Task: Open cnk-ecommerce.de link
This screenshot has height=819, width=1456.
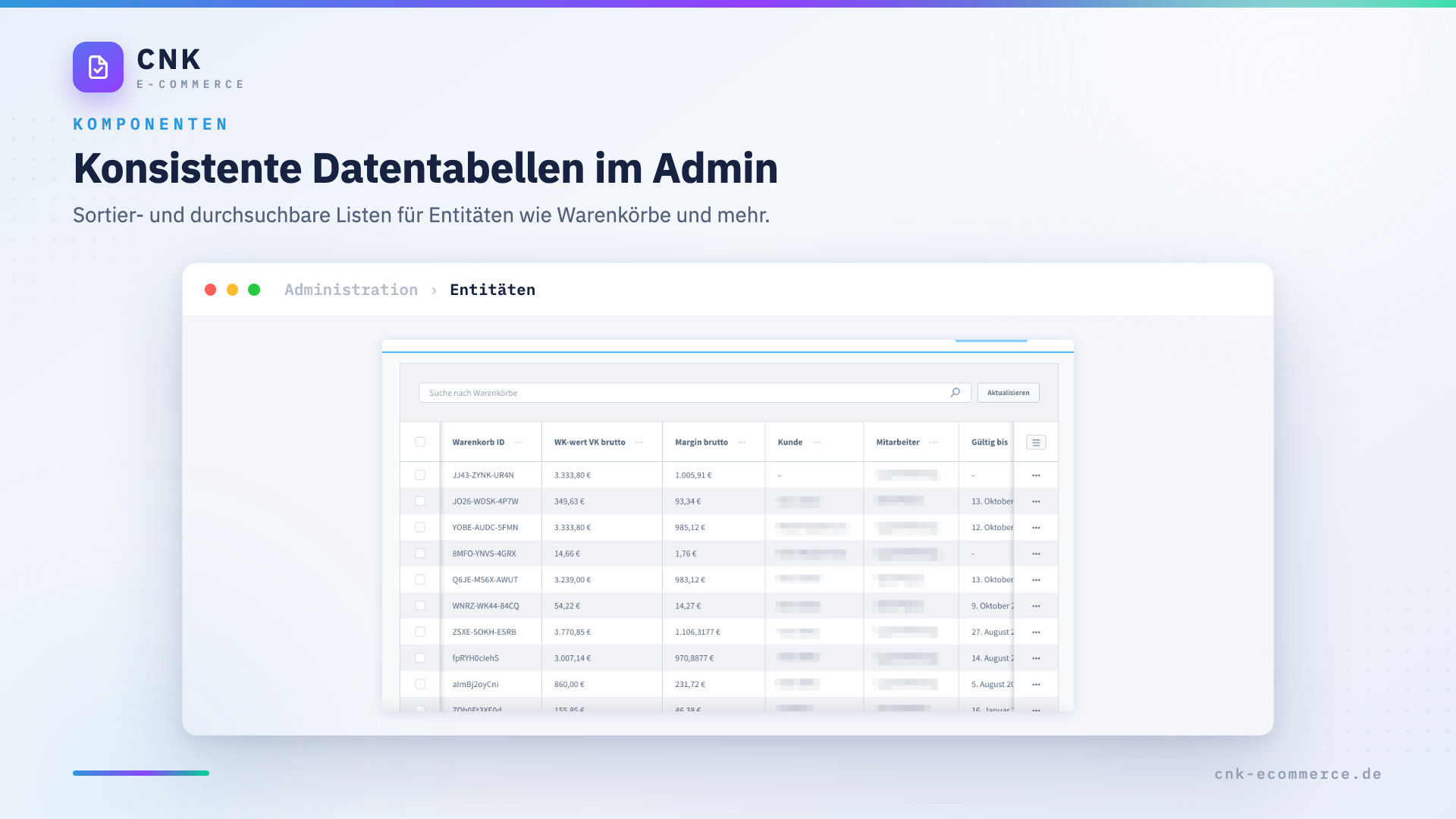Action: tap(1298, 774)
